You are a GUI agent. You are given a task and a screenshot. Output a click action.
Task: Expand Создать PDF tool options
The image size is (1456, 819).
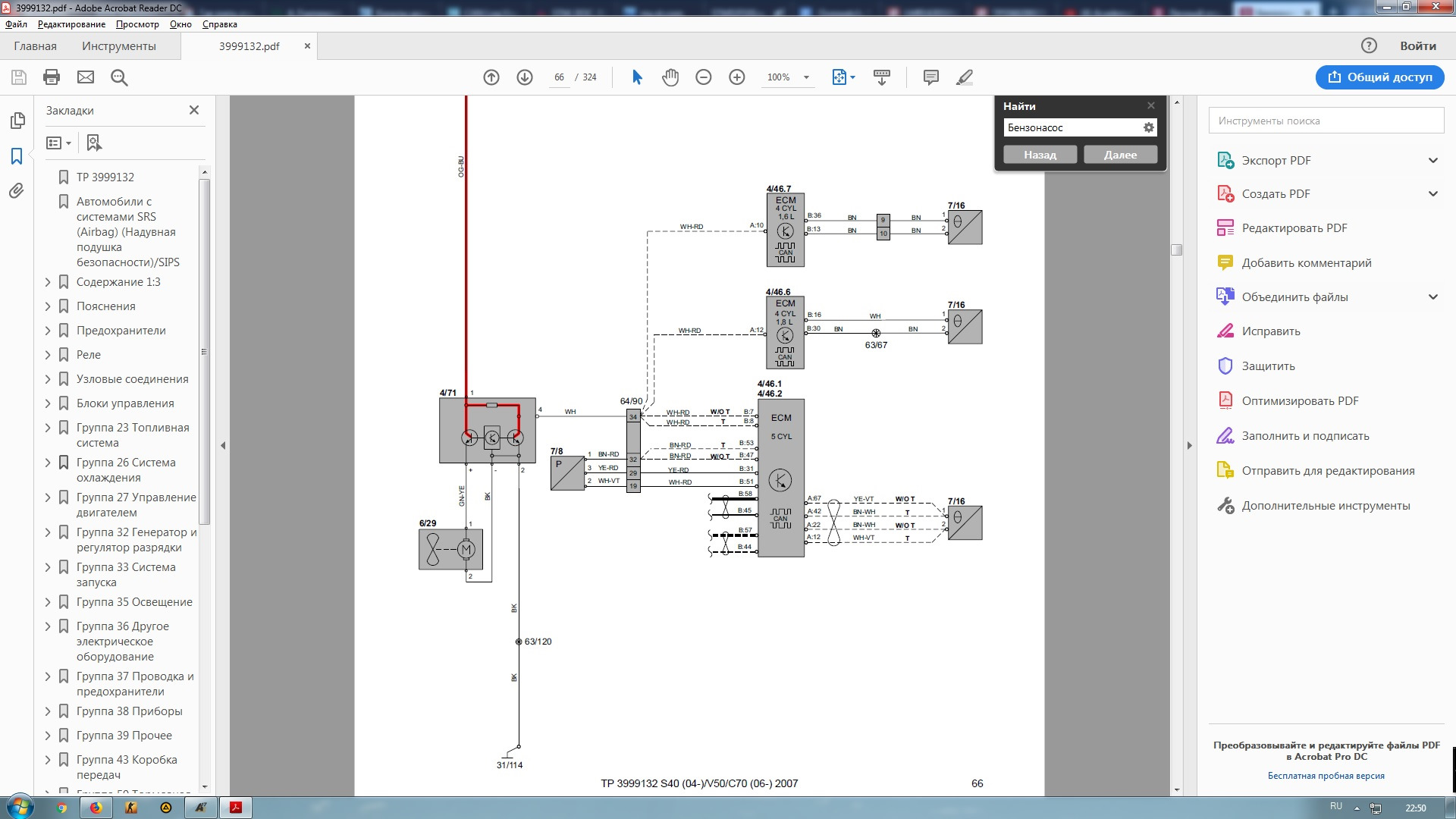click(1433, 193)
